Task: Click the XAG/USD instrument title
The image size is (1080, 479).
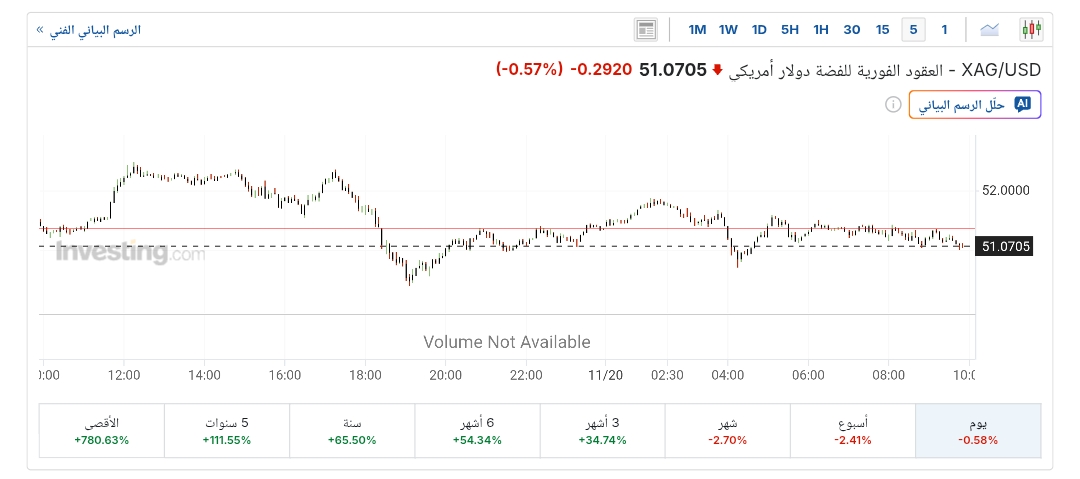Action: coord(1001,70)
